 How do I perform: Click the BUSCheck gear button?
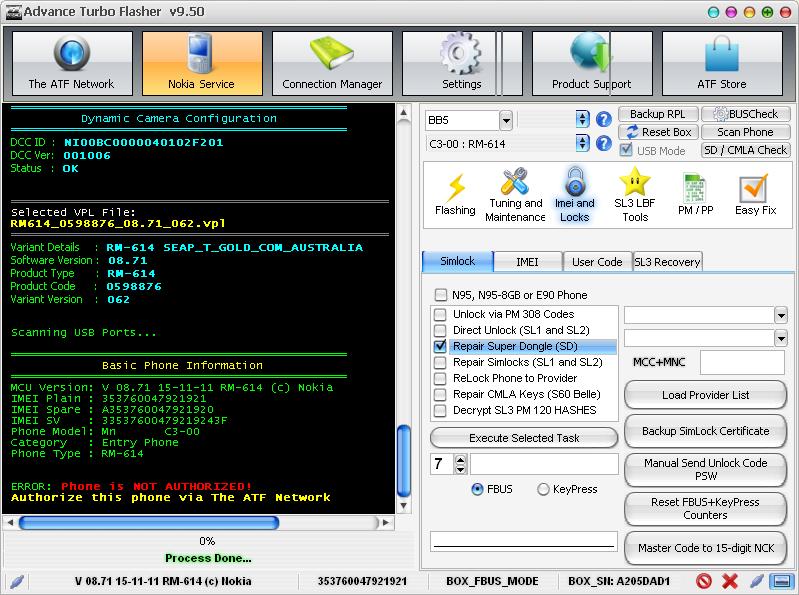tap(745, 114)
